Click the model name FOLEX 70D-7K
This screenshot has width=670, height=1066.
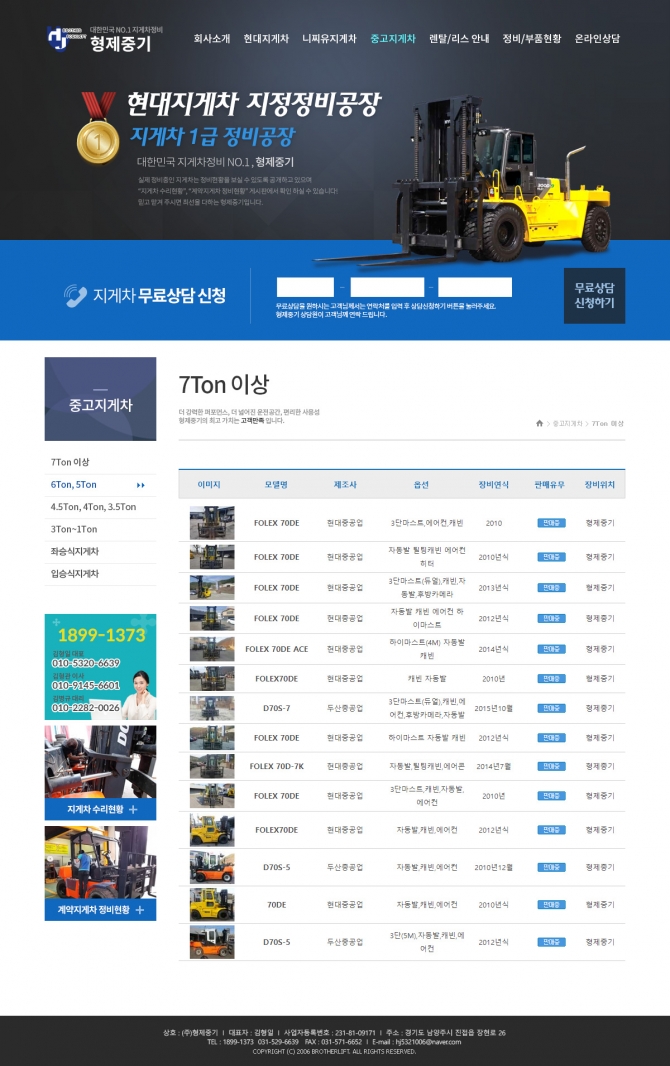point(277,766)
